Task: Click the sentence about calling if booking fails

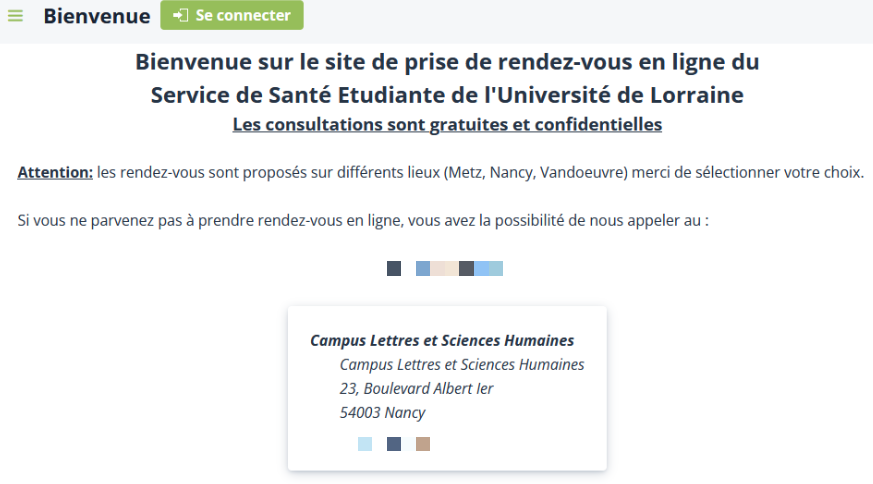Action: tap(363, 220)
